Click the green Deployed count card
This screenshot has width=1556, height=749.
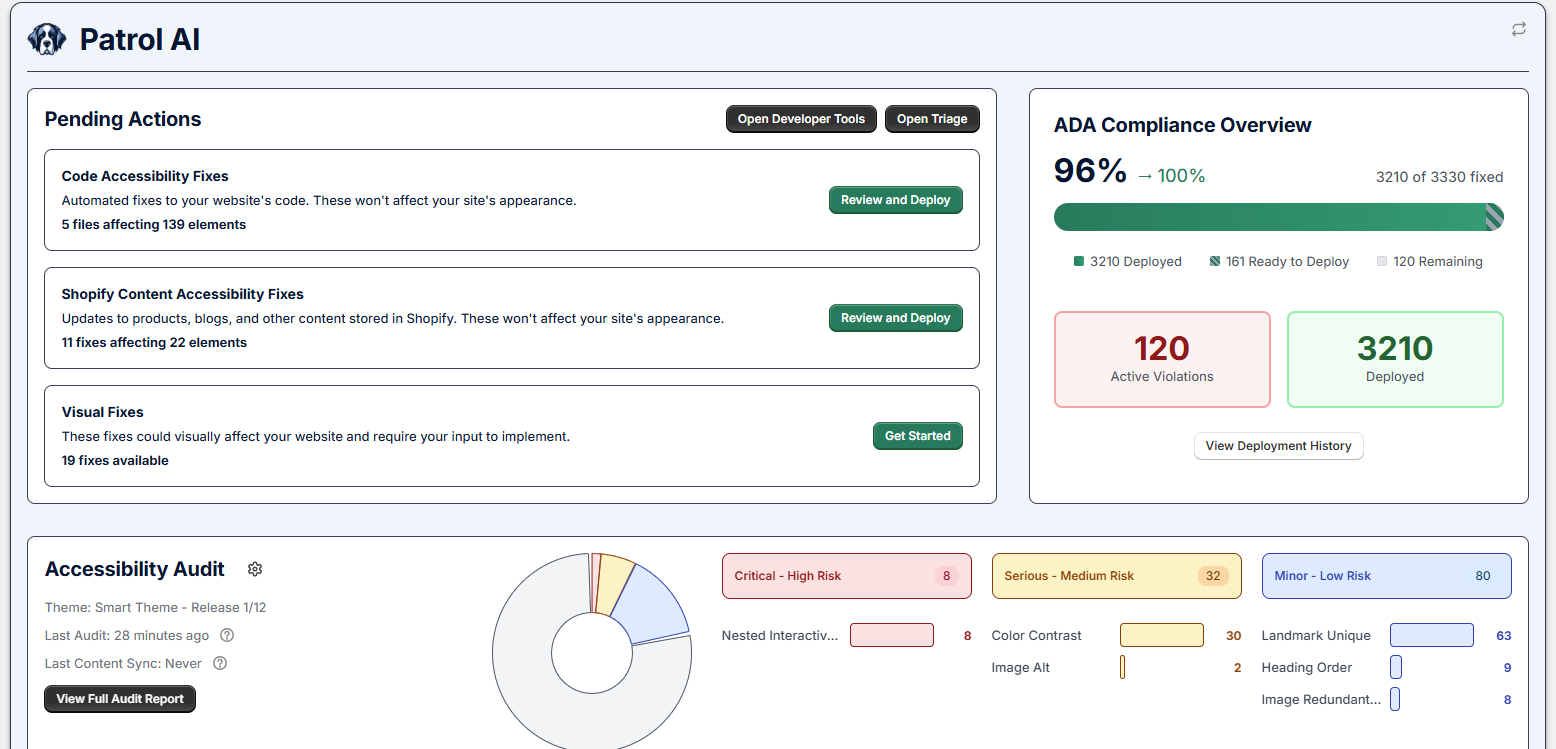1394,359
